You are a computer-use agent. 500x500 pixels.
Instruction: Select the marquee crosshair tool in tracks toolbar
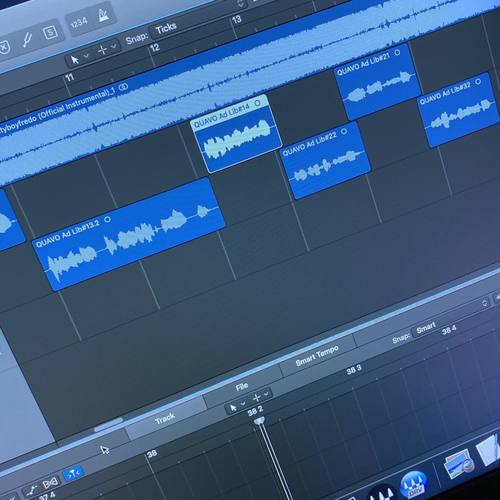tap(102, 50)
